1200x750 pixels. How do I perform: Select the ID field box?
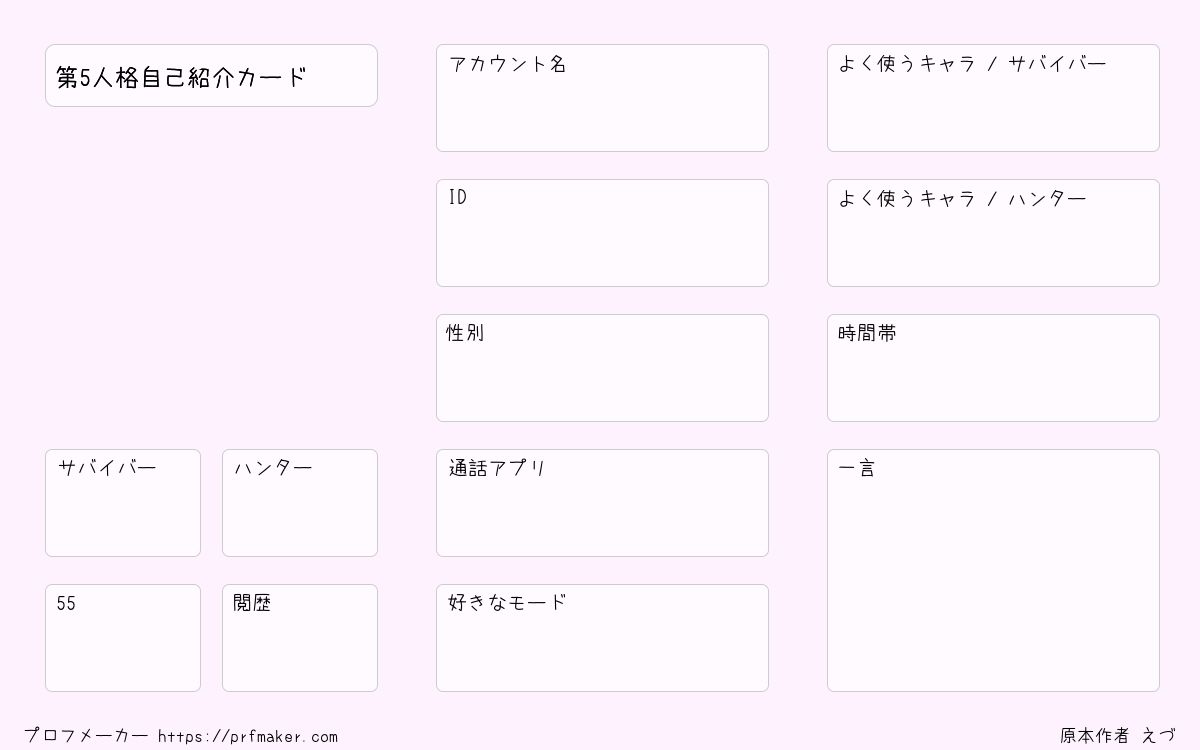pos(602,233)
